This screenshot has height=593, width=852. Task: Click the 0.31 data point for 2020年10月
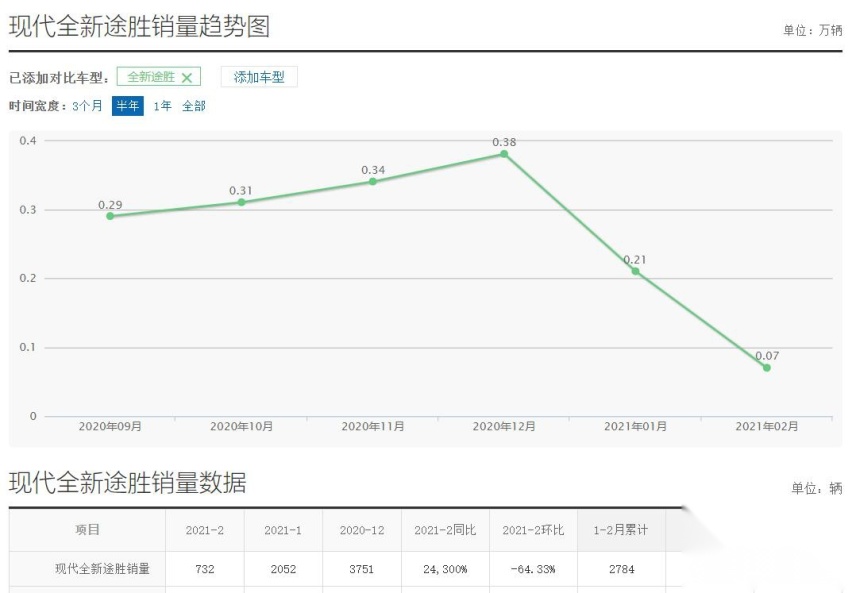click(x=241, y=202)
